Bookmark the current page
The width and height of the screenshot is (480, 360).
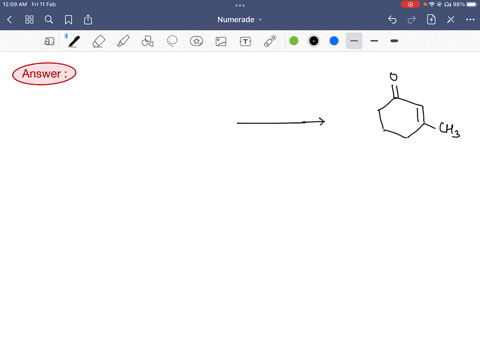point(68,20)
